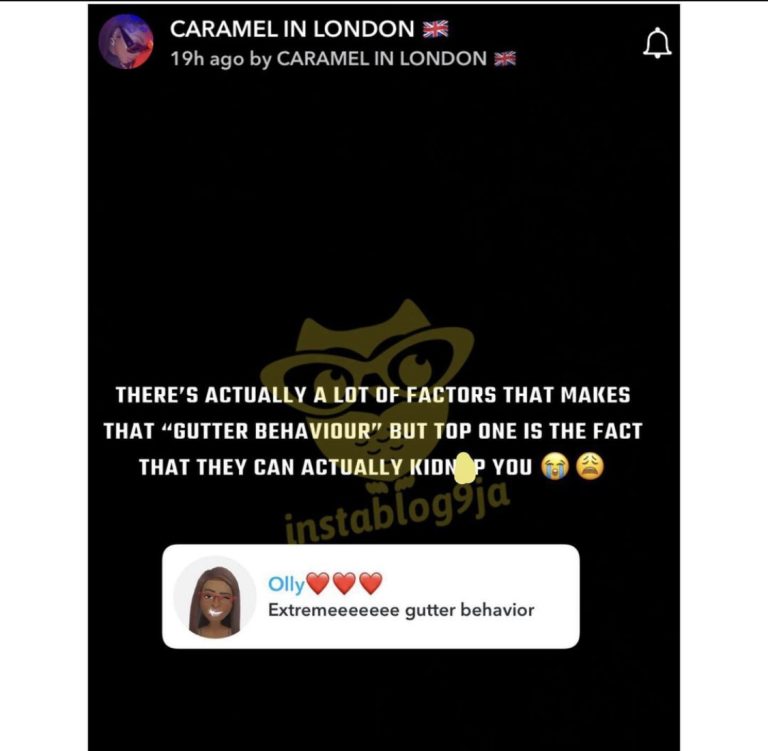
Task: Click the 'Extremeeeeeee gutter behavior' message
Action: 401,610
